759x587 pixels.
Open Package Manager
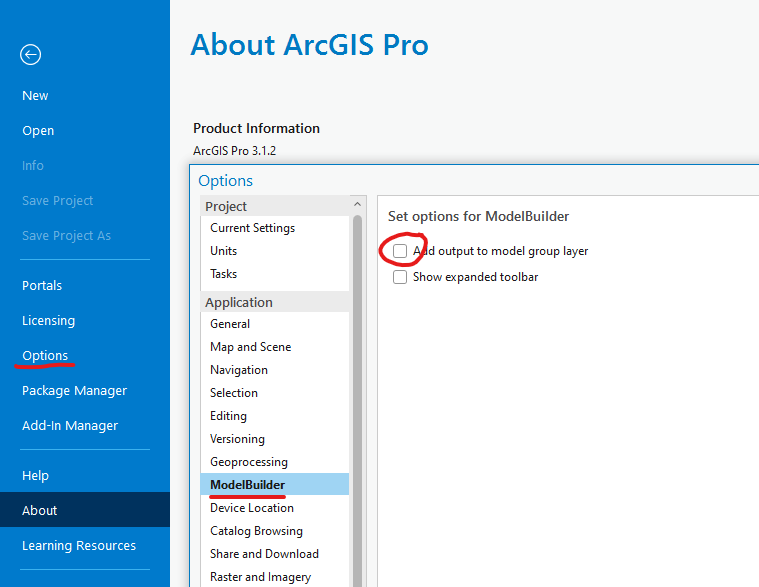point(75,391)
